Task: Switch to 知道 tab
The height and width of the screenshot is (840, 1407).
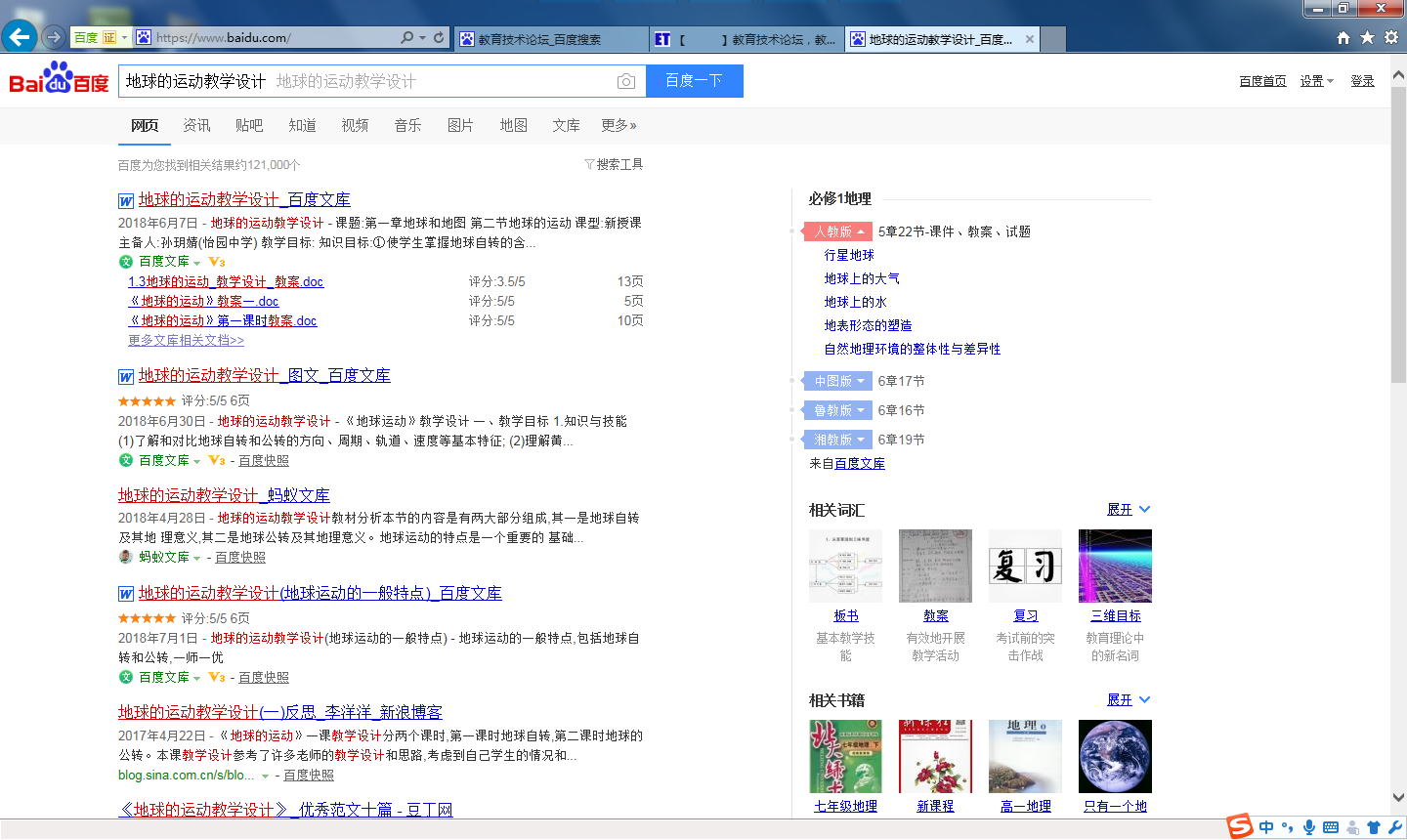Action: pos(302,125)
